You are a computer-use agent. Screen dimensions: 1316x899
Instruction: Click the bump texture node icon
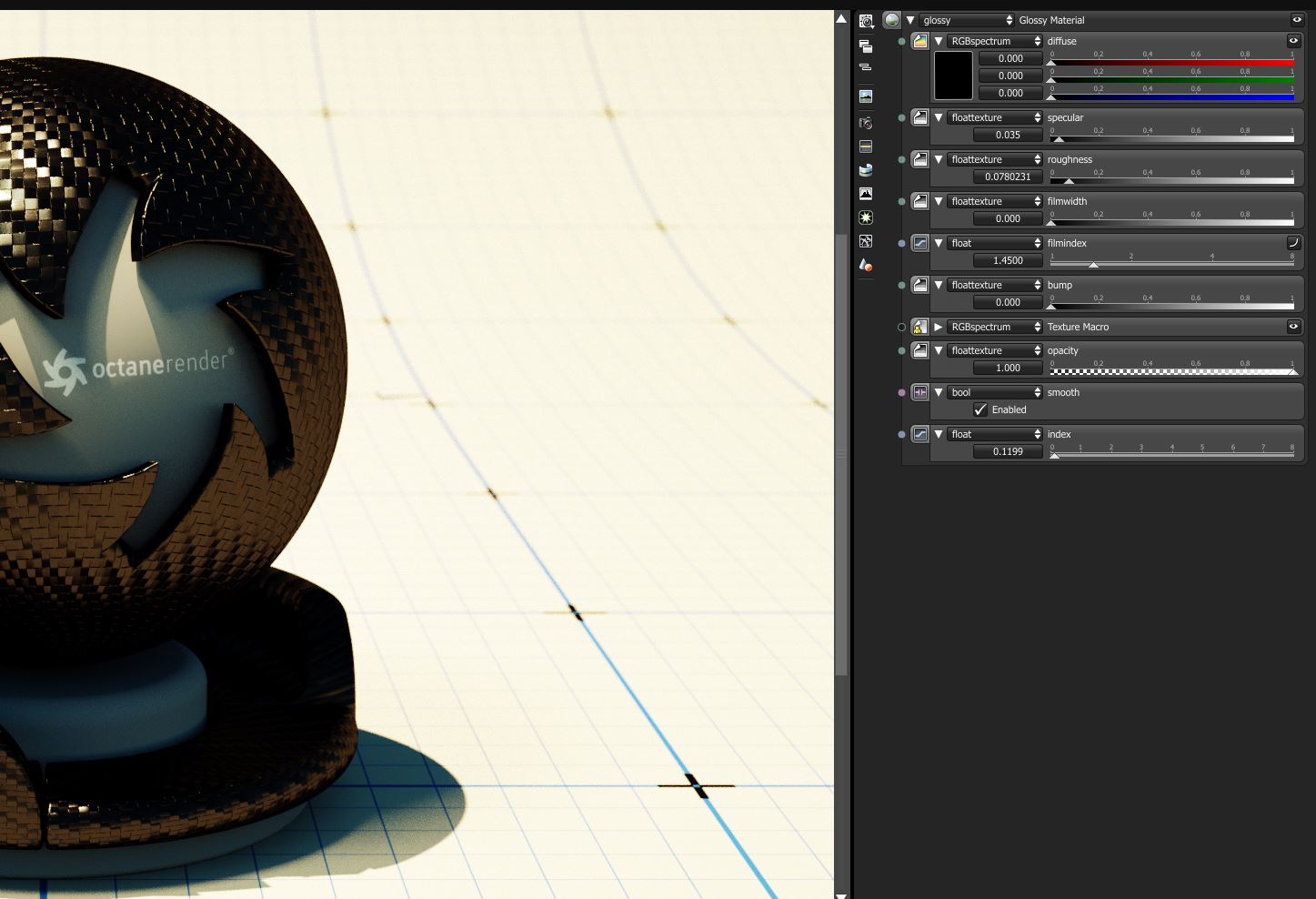[x=920, y=285]
